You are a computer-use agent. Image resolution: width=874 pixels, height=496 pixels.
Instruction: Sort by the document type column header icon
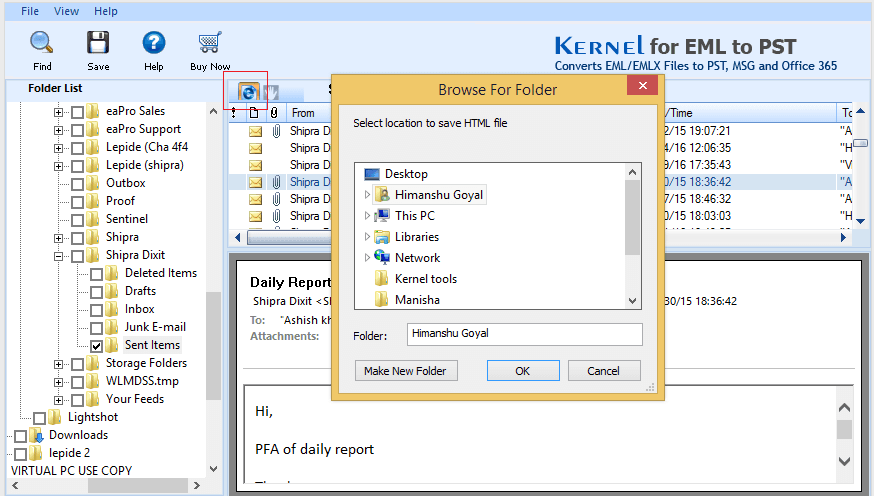pos(254,113)
